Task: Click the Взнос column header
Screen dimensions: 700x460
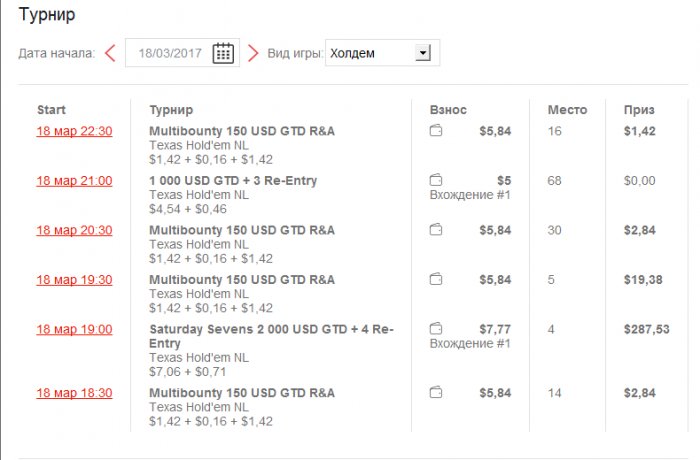Action: [x=448, y=110]
